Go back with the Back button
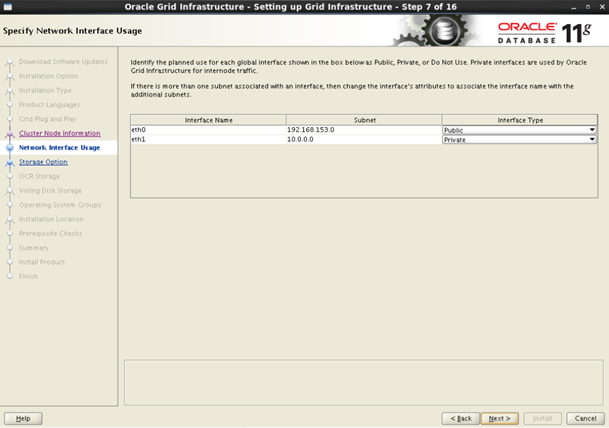This screenshot has height=428, width=609. pos(461,418)
